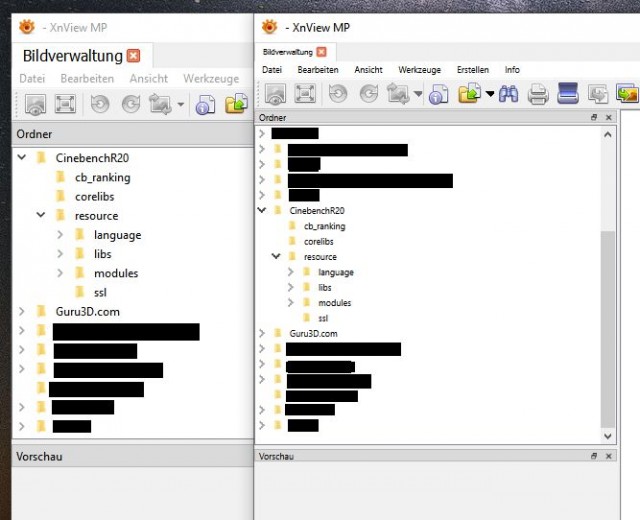The width and height of the screenshot is (640, 520).
Task: Click the batch convert icon with gray arrow
Action: point(598,94)
